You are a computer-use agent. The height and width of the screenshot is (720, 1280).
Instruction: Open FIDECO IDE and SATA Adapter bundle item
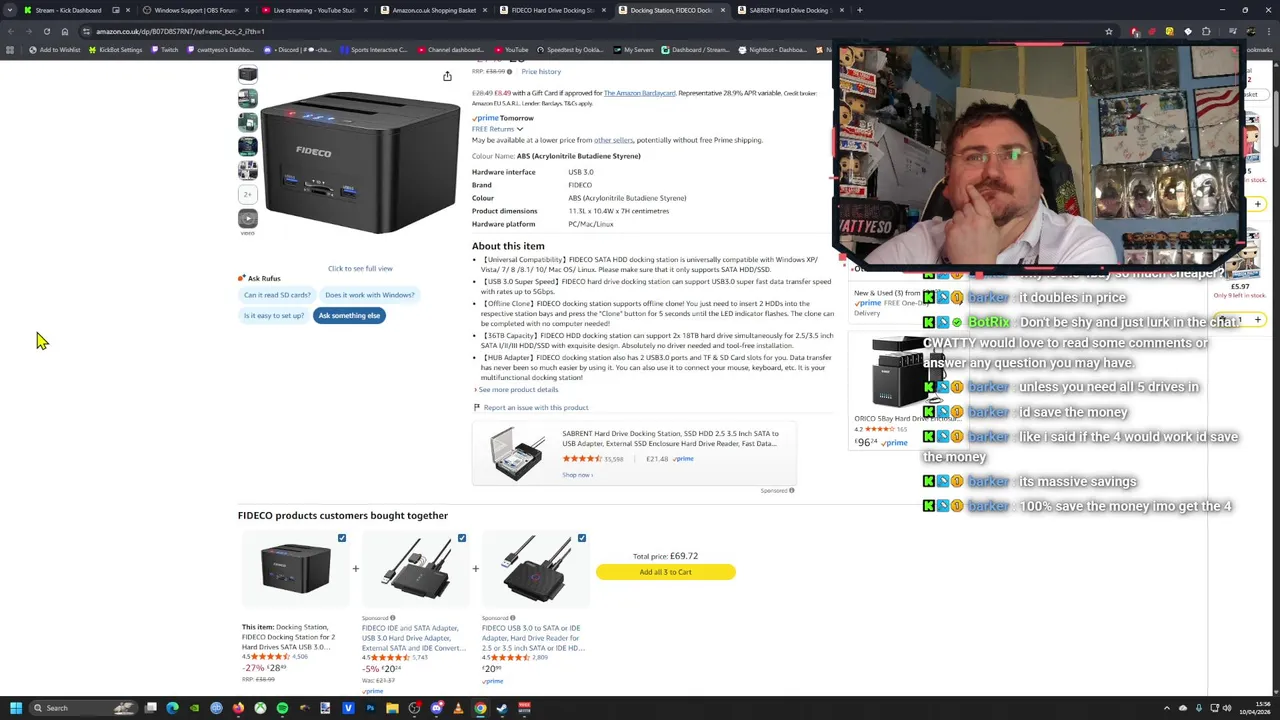[x=414, y=638]
